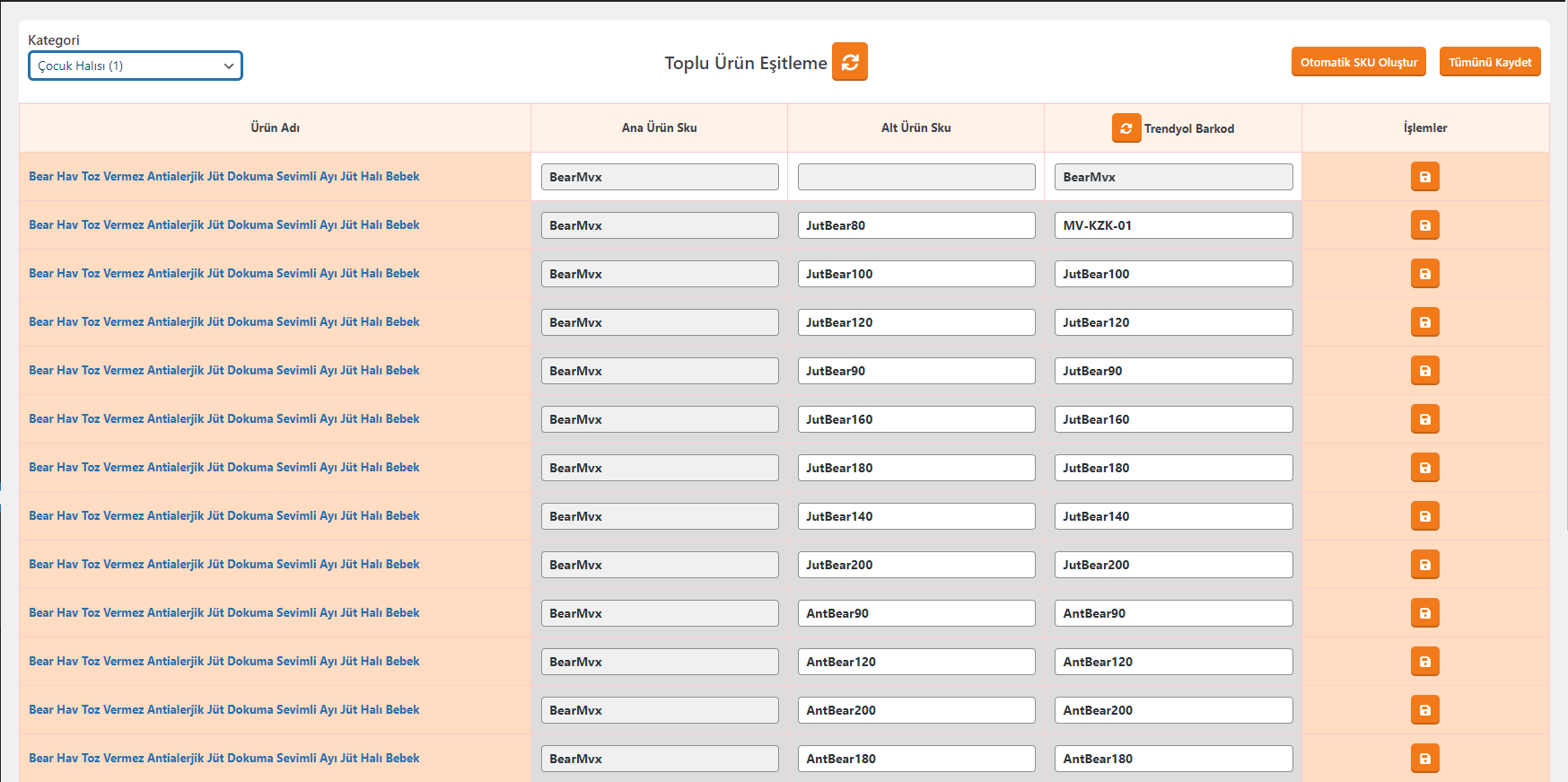Save the row with empty Alt Ürün Sku

tap(1424, 177)
